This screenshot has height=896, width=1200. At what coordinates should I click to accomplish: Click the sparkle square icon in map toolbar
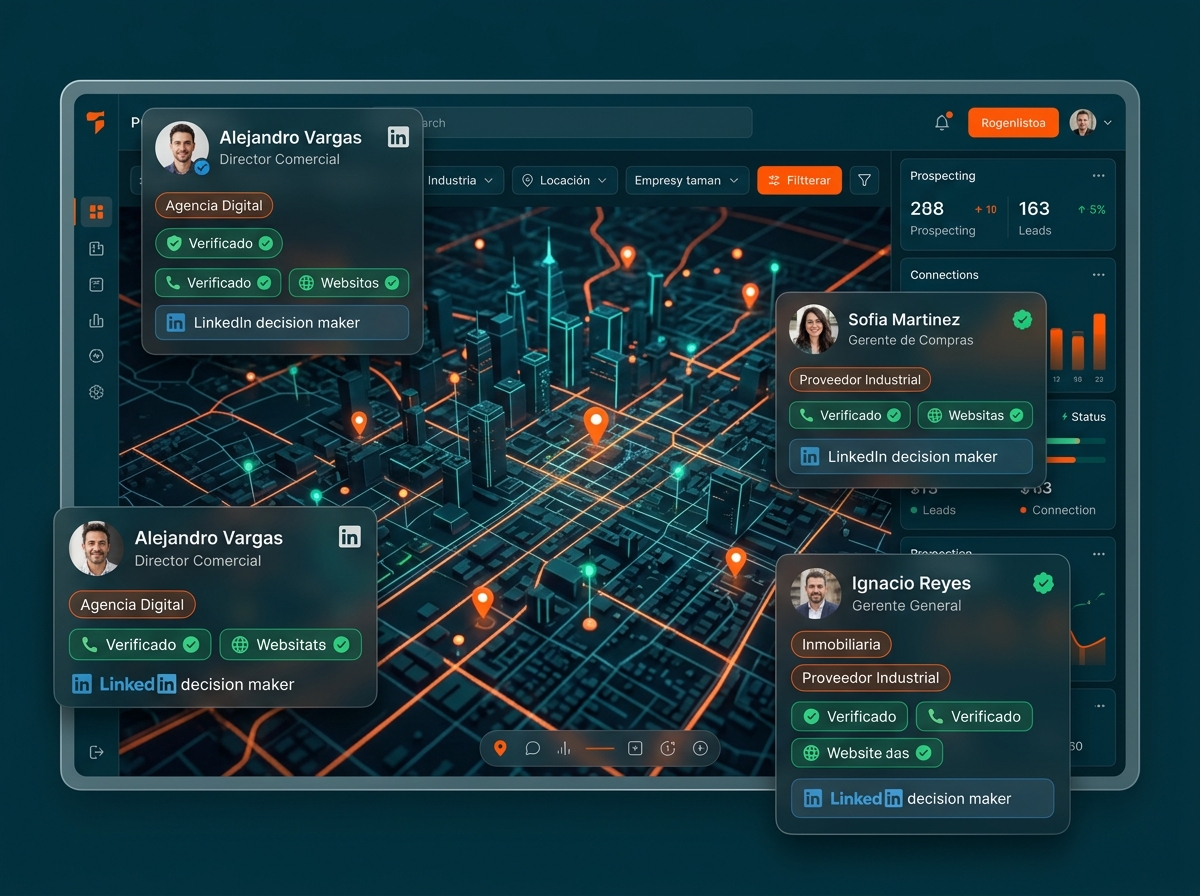(x=635, y=748)
